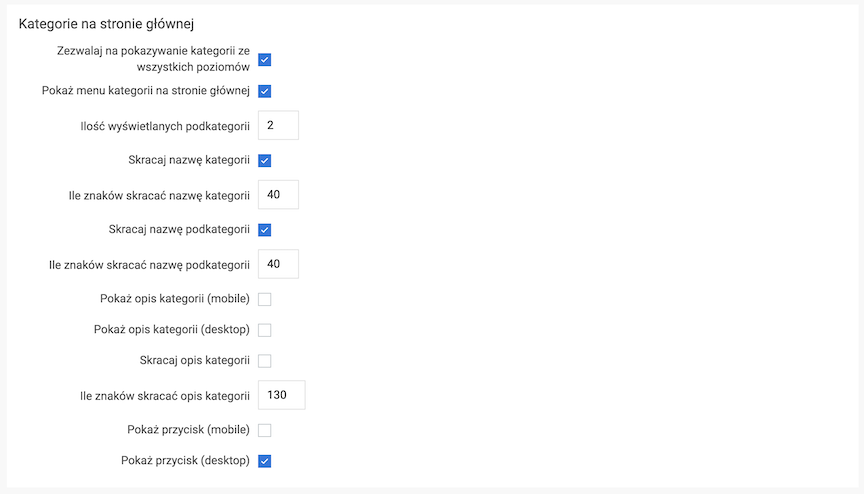The width and height of the screenshot is (864, 494).
Task: Enable 'Pokaż opis kategorii (mobile)' checkbox
Action: tap(264, 299)
